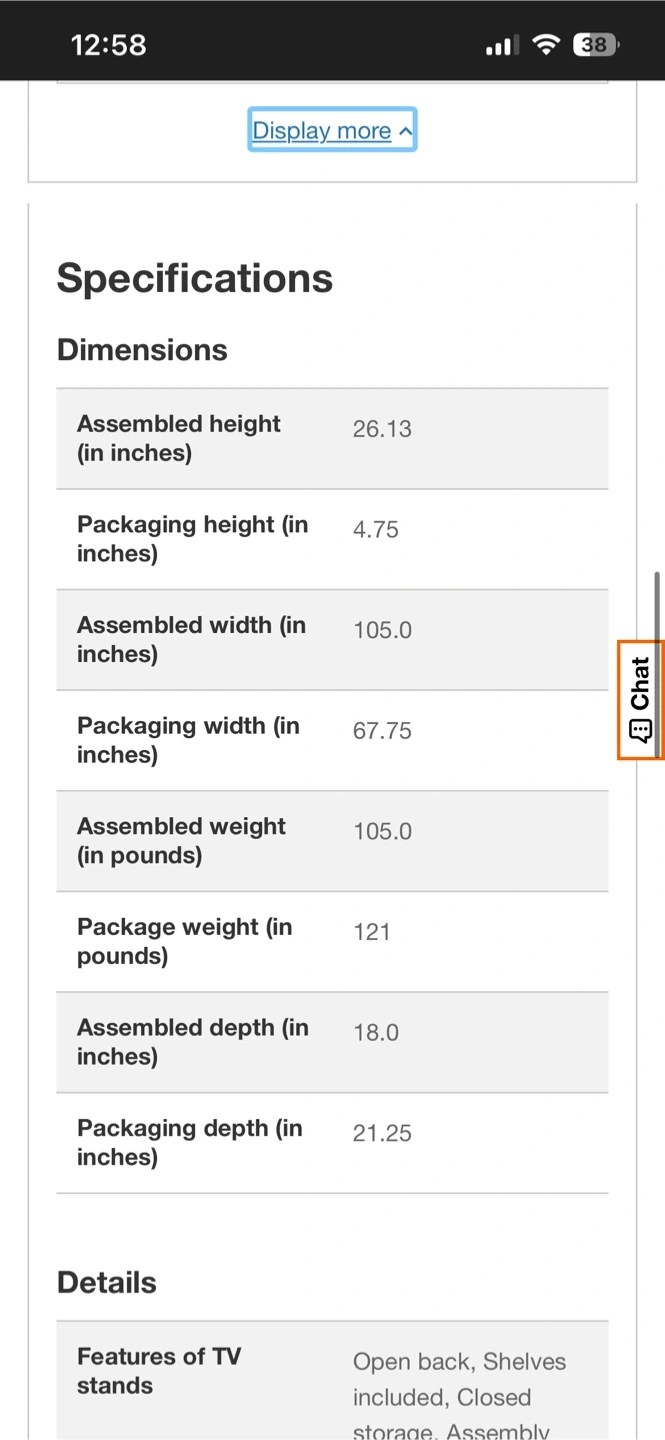The image size is (665, 1440).
Task: Tap the battery level indicator
Action: pos(596,45)
